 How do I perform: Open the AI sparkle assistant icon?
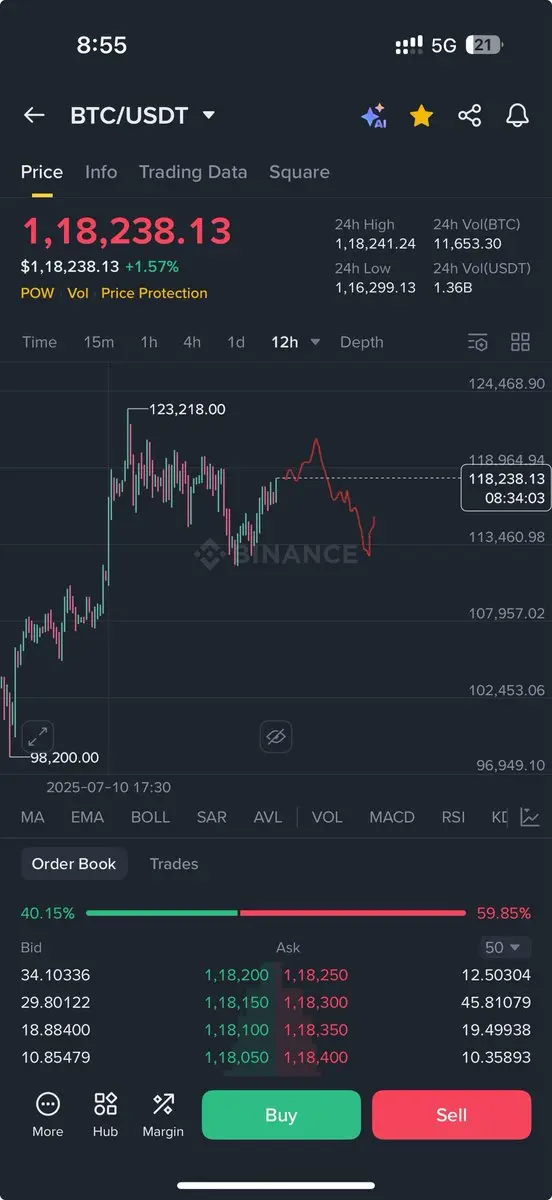point(374,116)
